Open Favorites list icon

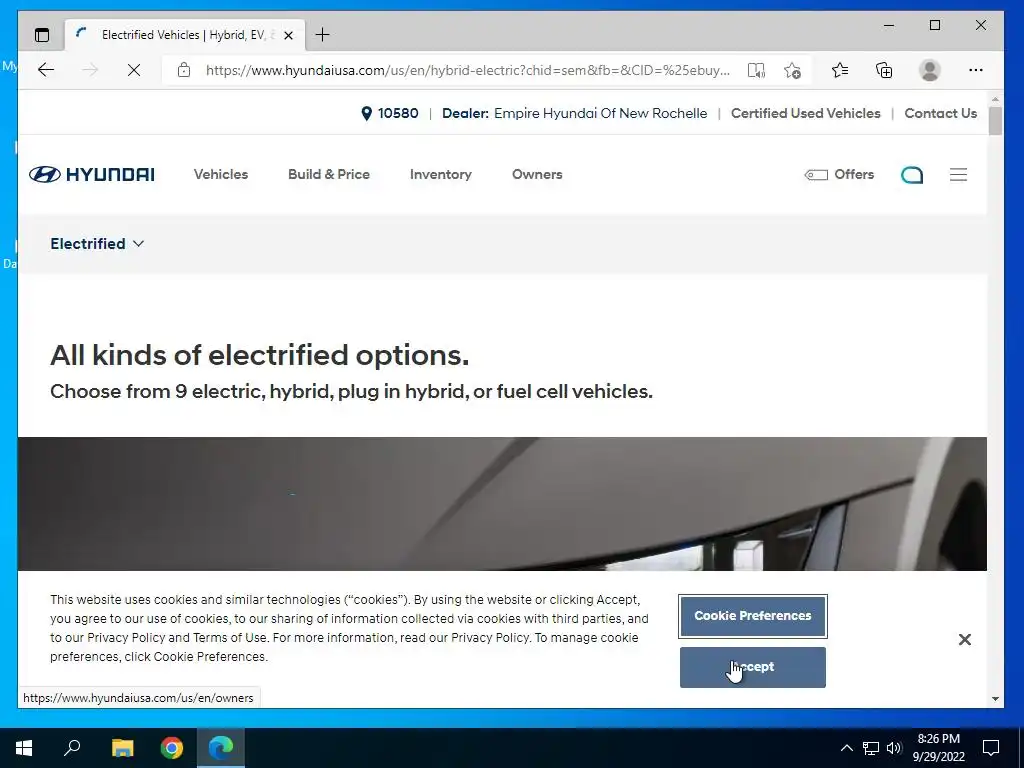[840, 70]
